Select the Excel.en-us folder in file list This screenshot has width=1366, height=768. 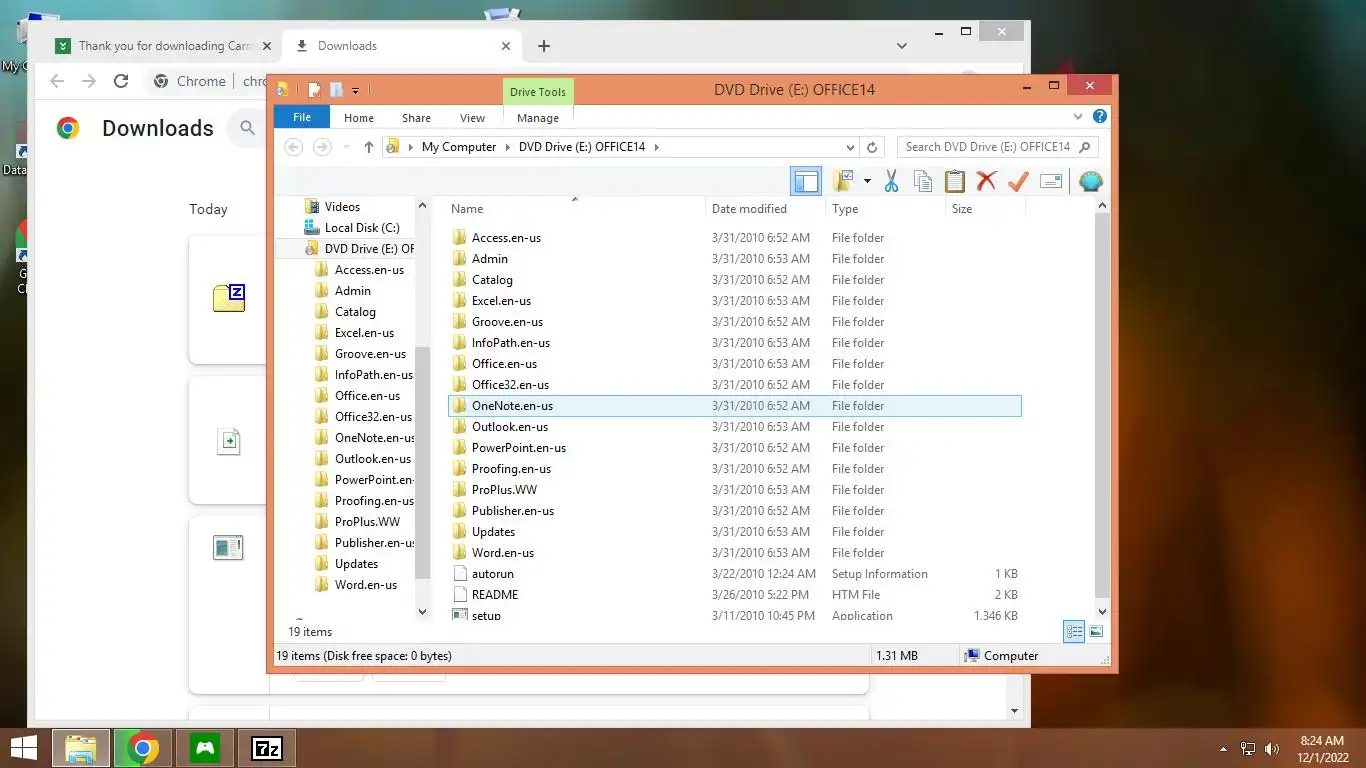point(501,301)
